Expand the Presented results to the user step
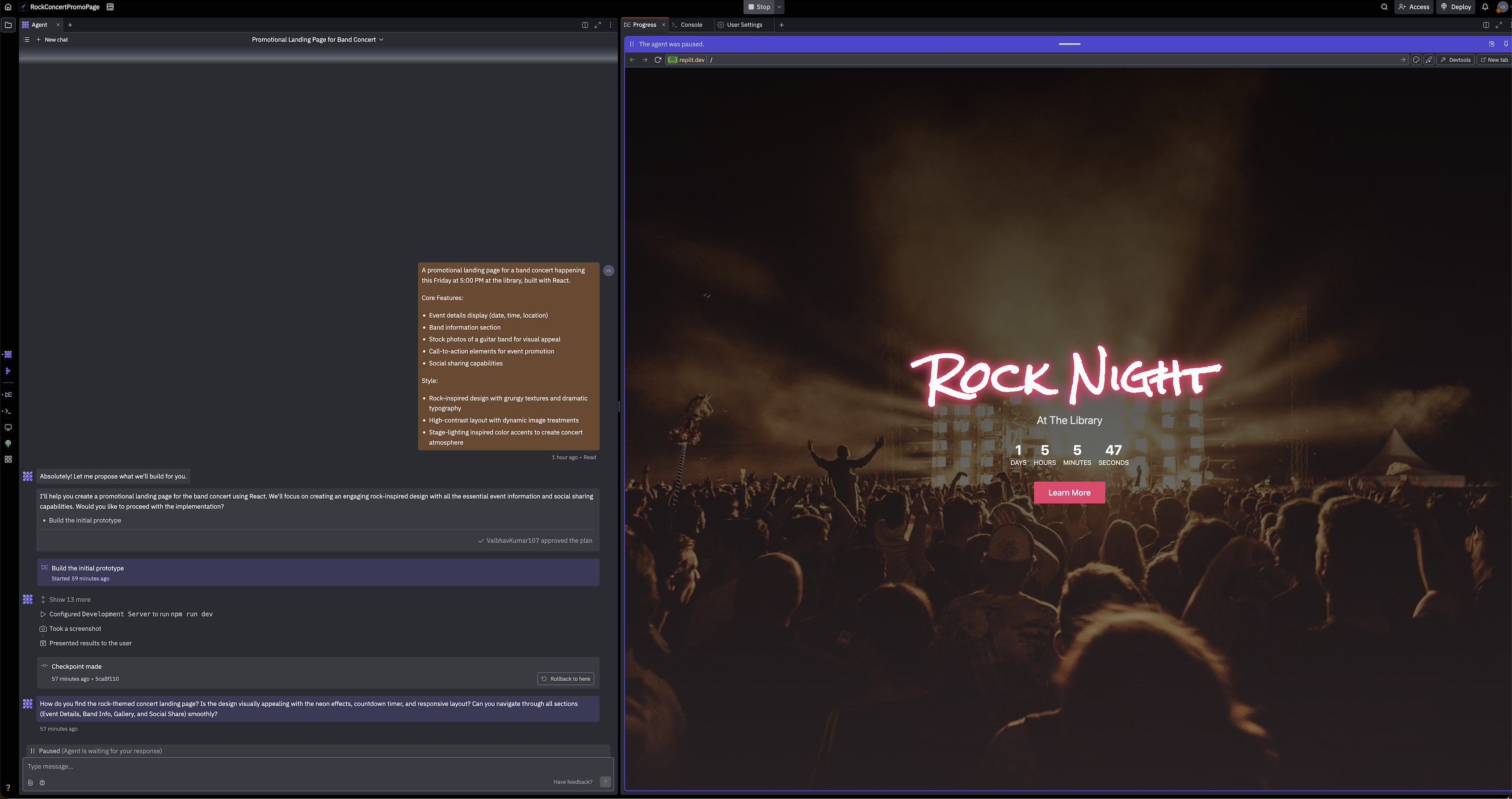This screenshot has width=1512, height=799. click(x=86, y=643)
